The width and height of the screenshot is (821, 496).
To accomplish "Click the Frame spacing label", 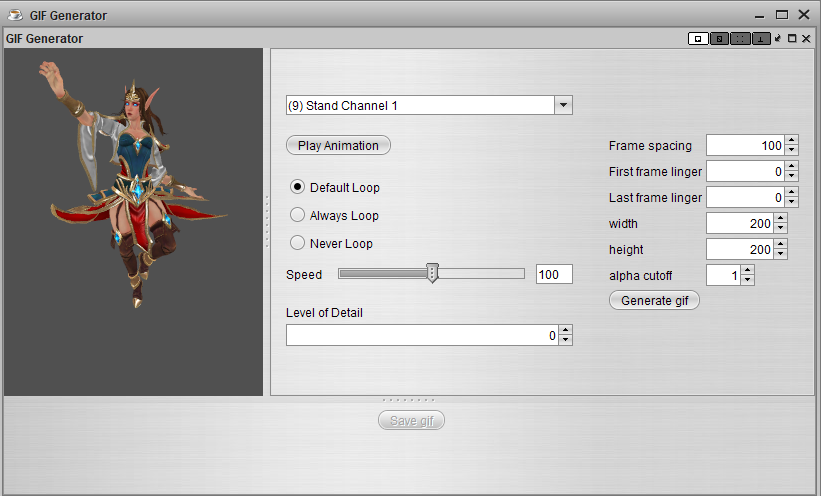I will (650, 146).
